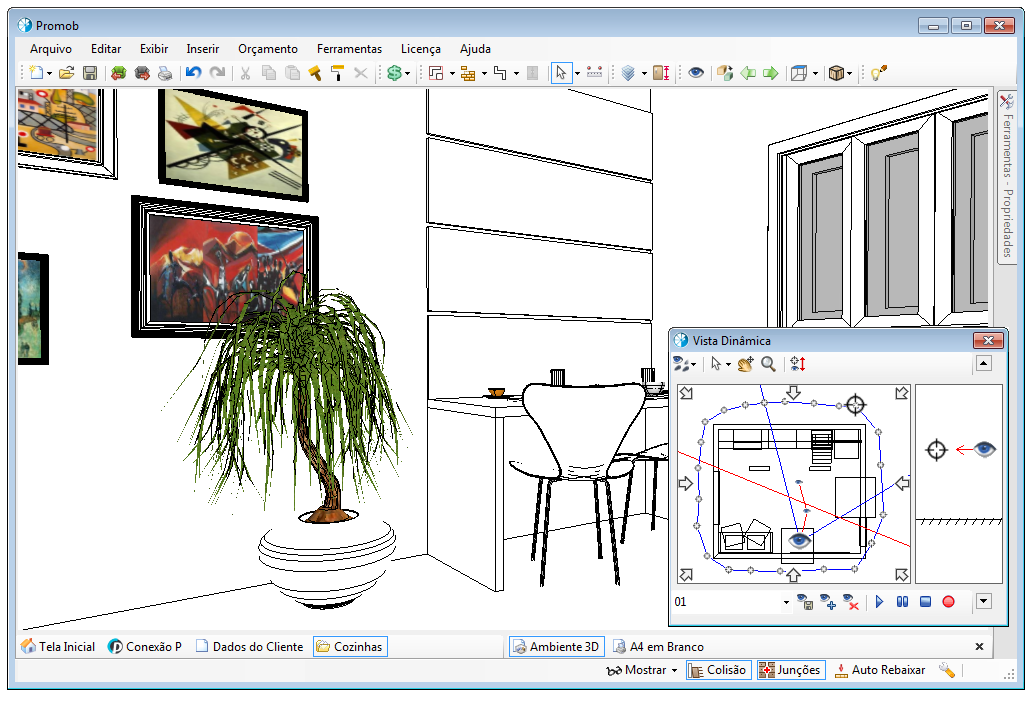The image size is (1033, 701).
Task: Click the eye view icon in main toolbar
Action: (696, 73)
